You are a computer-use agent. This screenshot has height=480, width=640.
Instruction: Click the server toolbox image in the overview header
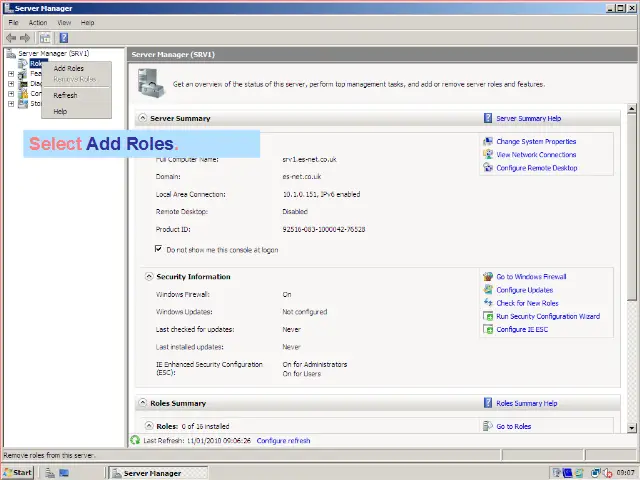click(x=151, y=83)
